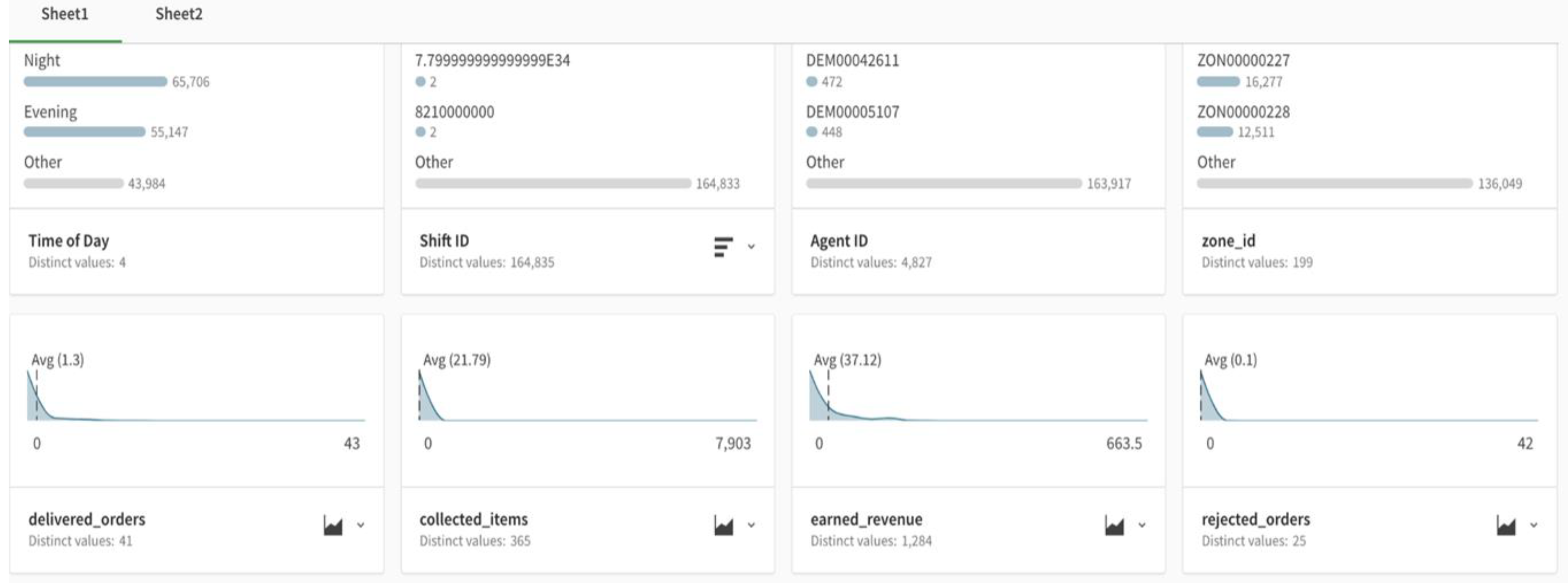The width and height of the screenshot is (1568, 584).
Task: Expand the rejected_orders chart dropdown chevron
Action: click(x=1533, y=526)
